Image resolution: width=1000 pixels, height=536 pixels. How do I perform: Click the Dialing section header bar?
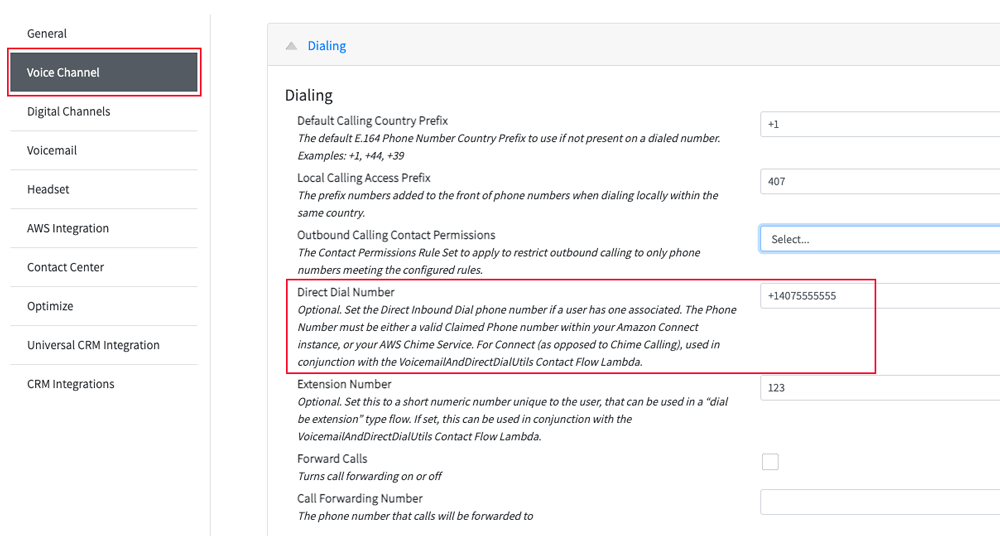[x=633, y=45]
